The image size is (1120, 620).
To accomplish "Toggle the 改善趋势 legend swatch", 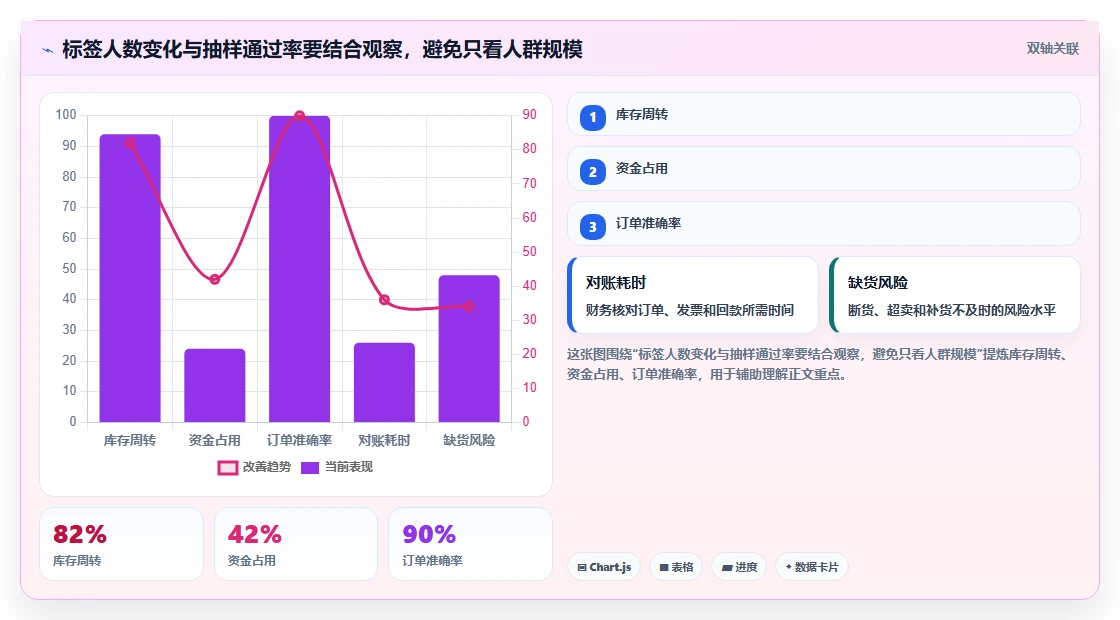I will pyautogui.click(x=227, y=468).
